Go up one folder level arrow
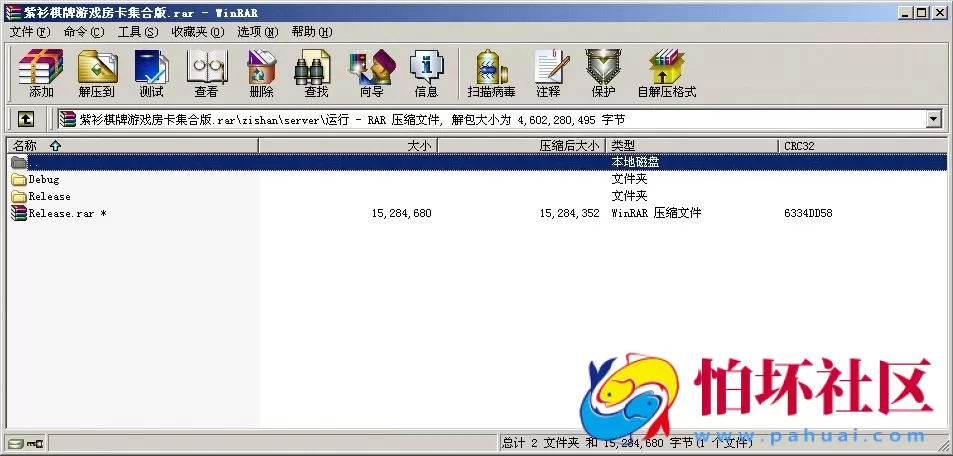 coord(26,119)
